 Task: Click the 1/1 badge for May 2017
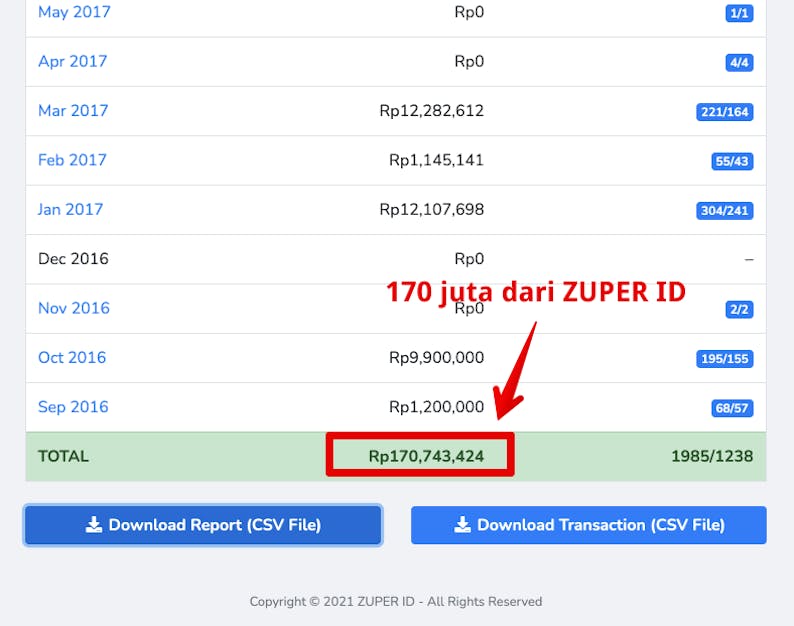(x=739, y=14)
